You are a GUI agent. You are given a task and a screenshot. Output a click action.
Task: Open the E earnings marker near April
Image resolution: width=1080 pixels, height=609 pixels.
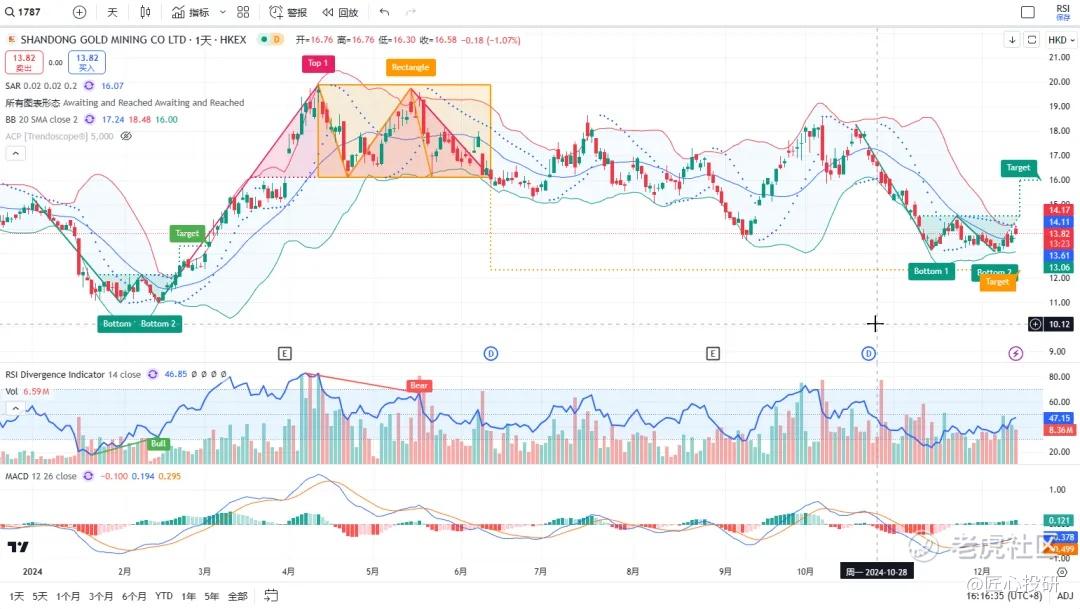(284, 353)
